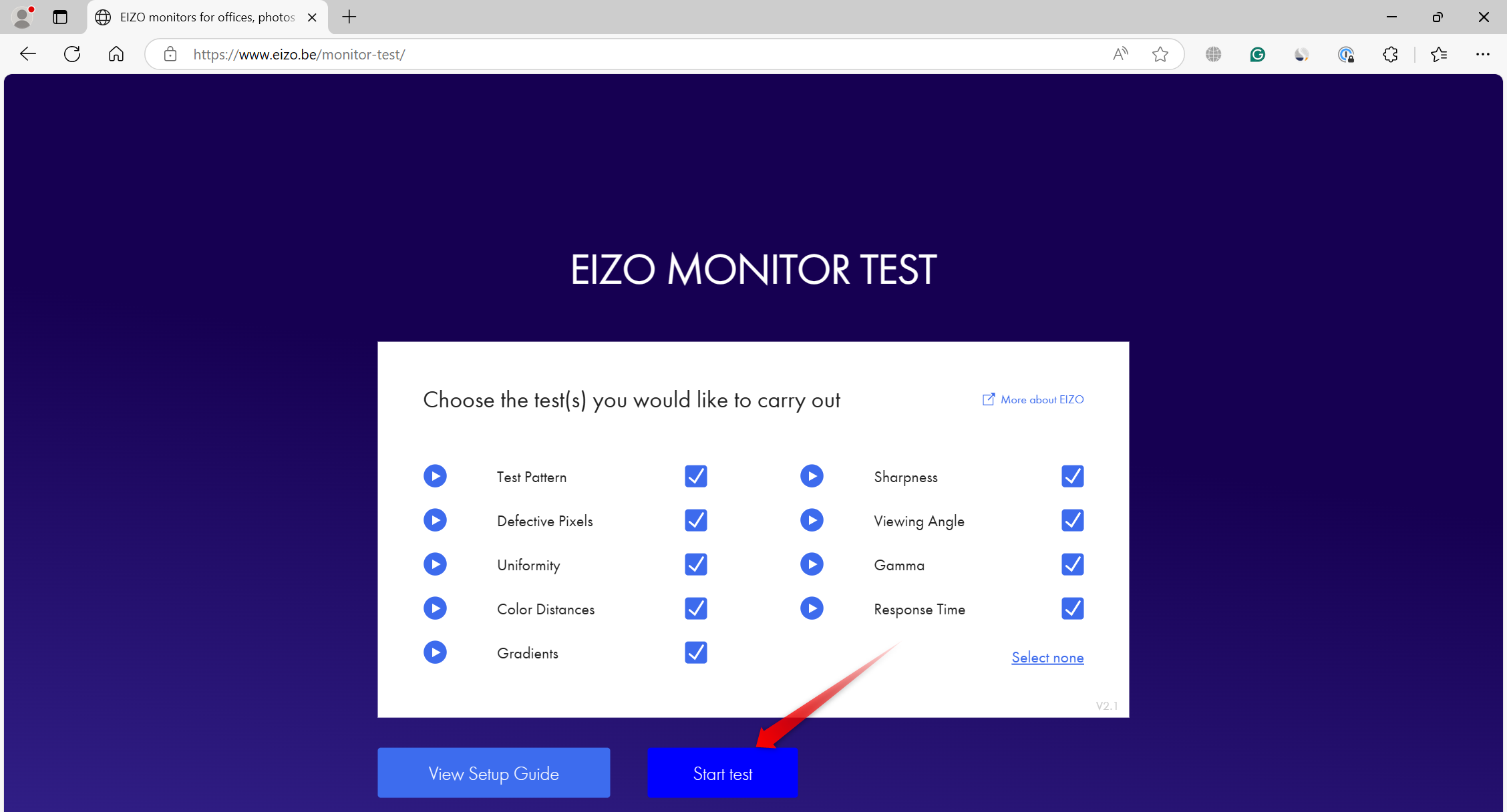Image resolution: width=1507 pixels, height=812 pixels.
Task: Click the Defective Pixels play icon
Action: coord(435,520)
